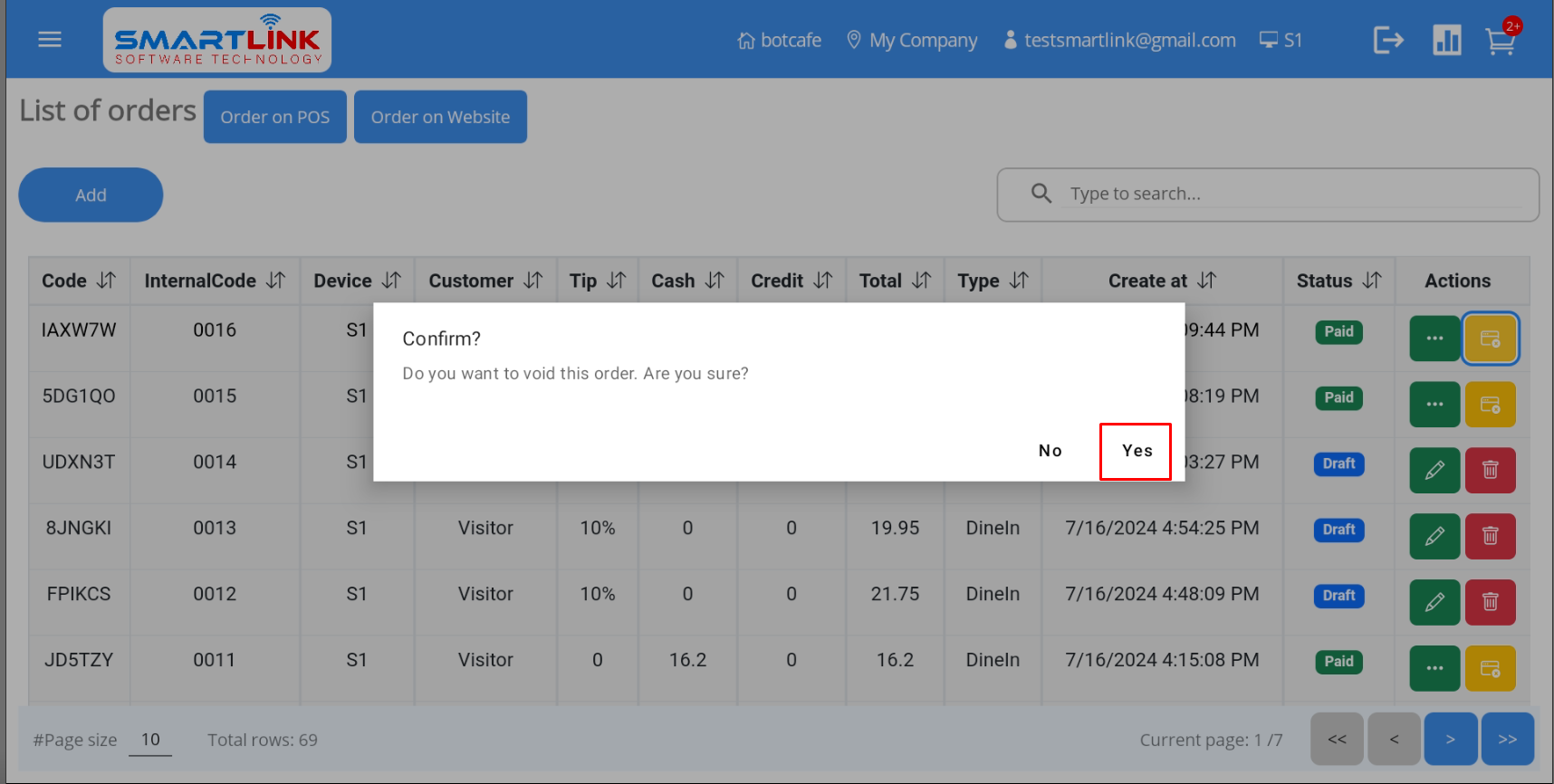Open the shopping cart icon
Image resolution: width=1554 pixels, height=784 pixels.
pos(1500,42)
